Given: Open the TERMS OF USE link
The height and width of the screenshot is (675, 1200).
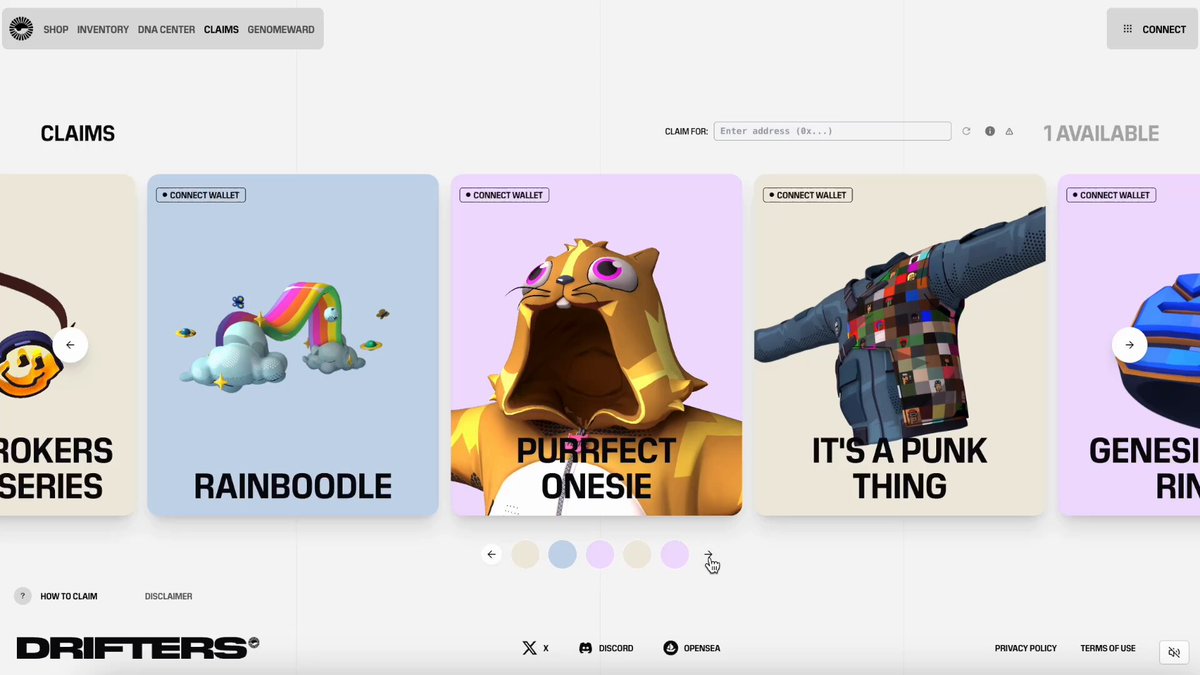Looking at the screenshot, I should coord(1108,648).
